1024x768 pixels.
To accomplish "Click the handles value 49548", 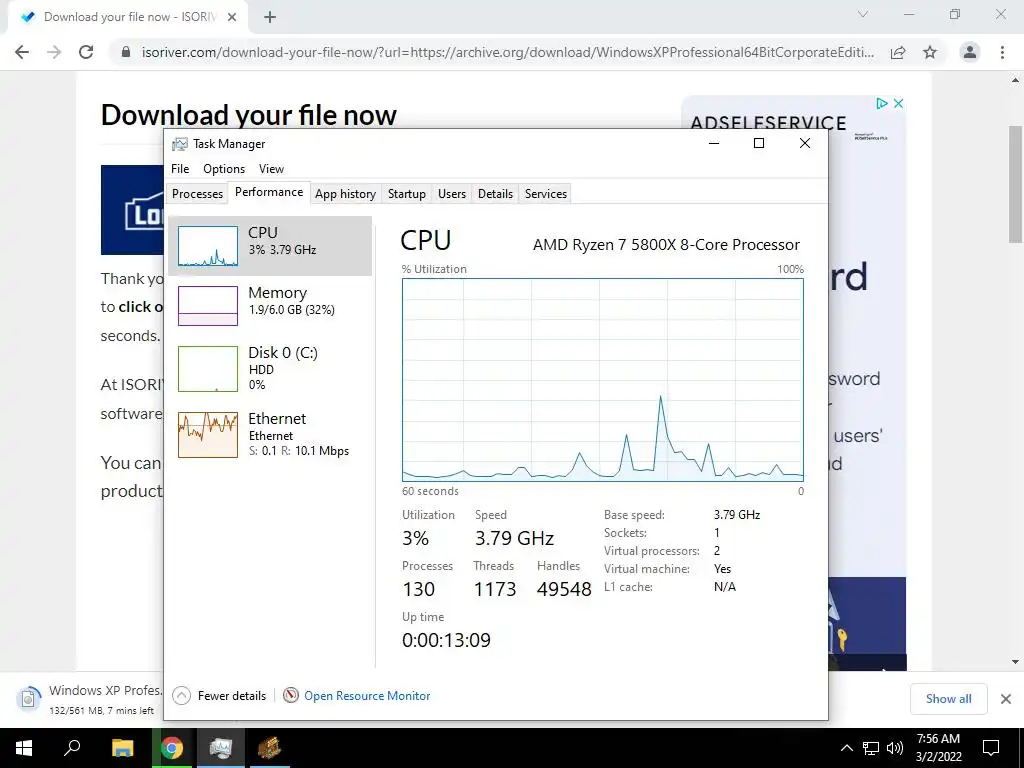I will (x=564, y=589).
